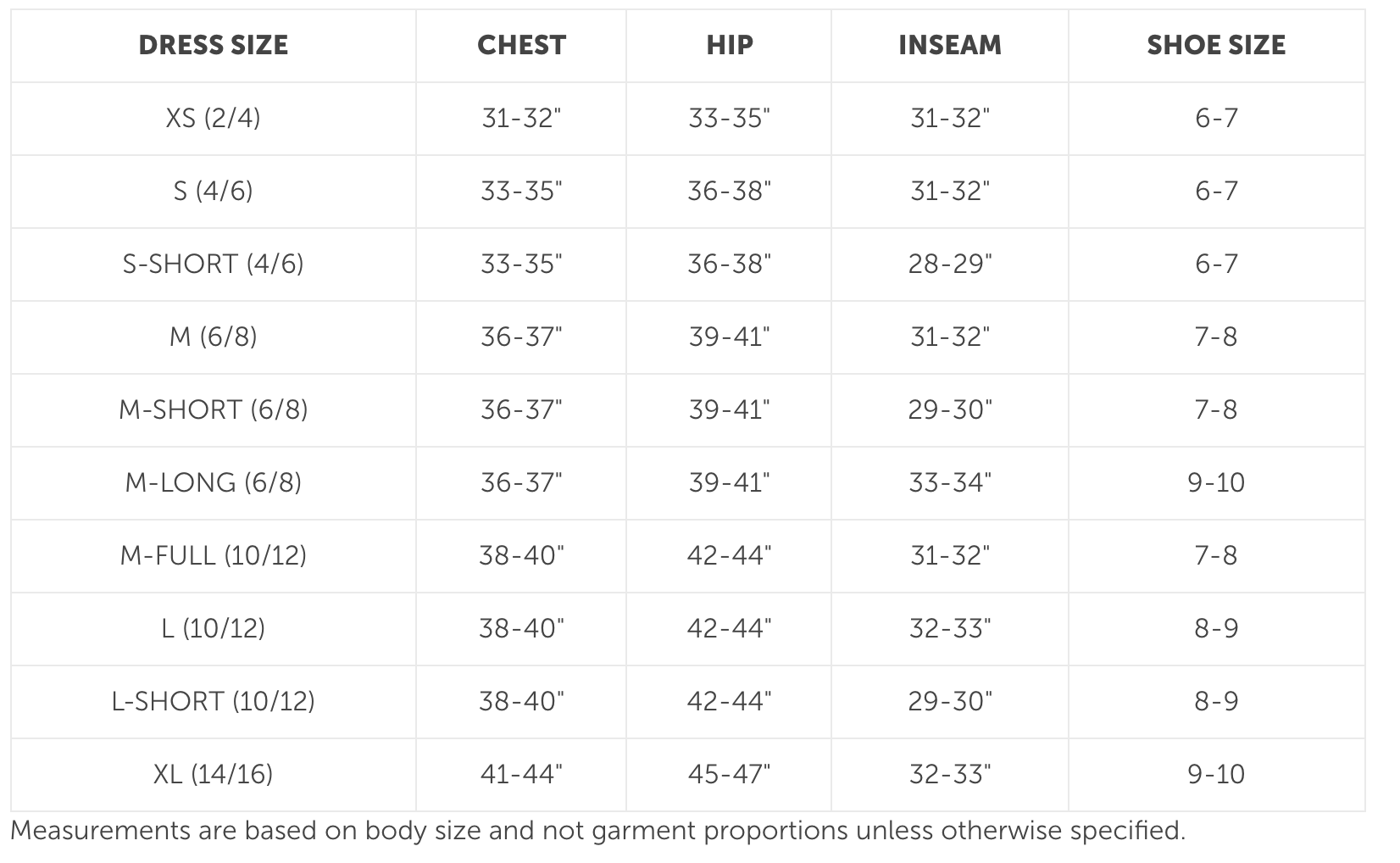
Task: Select the M-SHORT (6/8) size label
Action: 213,409
